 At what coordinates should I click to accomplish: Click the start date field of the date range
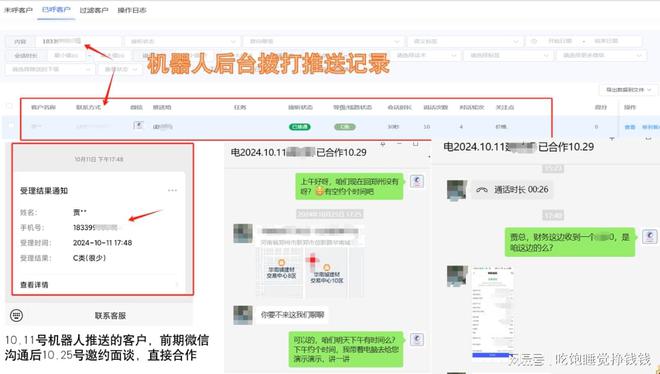pos(560,41)
